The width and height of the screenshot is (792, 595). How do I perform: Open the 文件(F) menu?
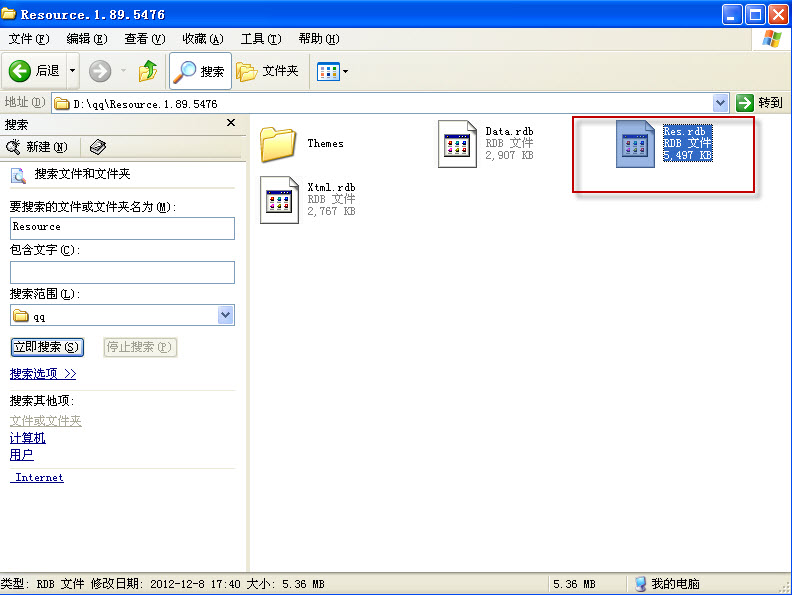[29, 39]
